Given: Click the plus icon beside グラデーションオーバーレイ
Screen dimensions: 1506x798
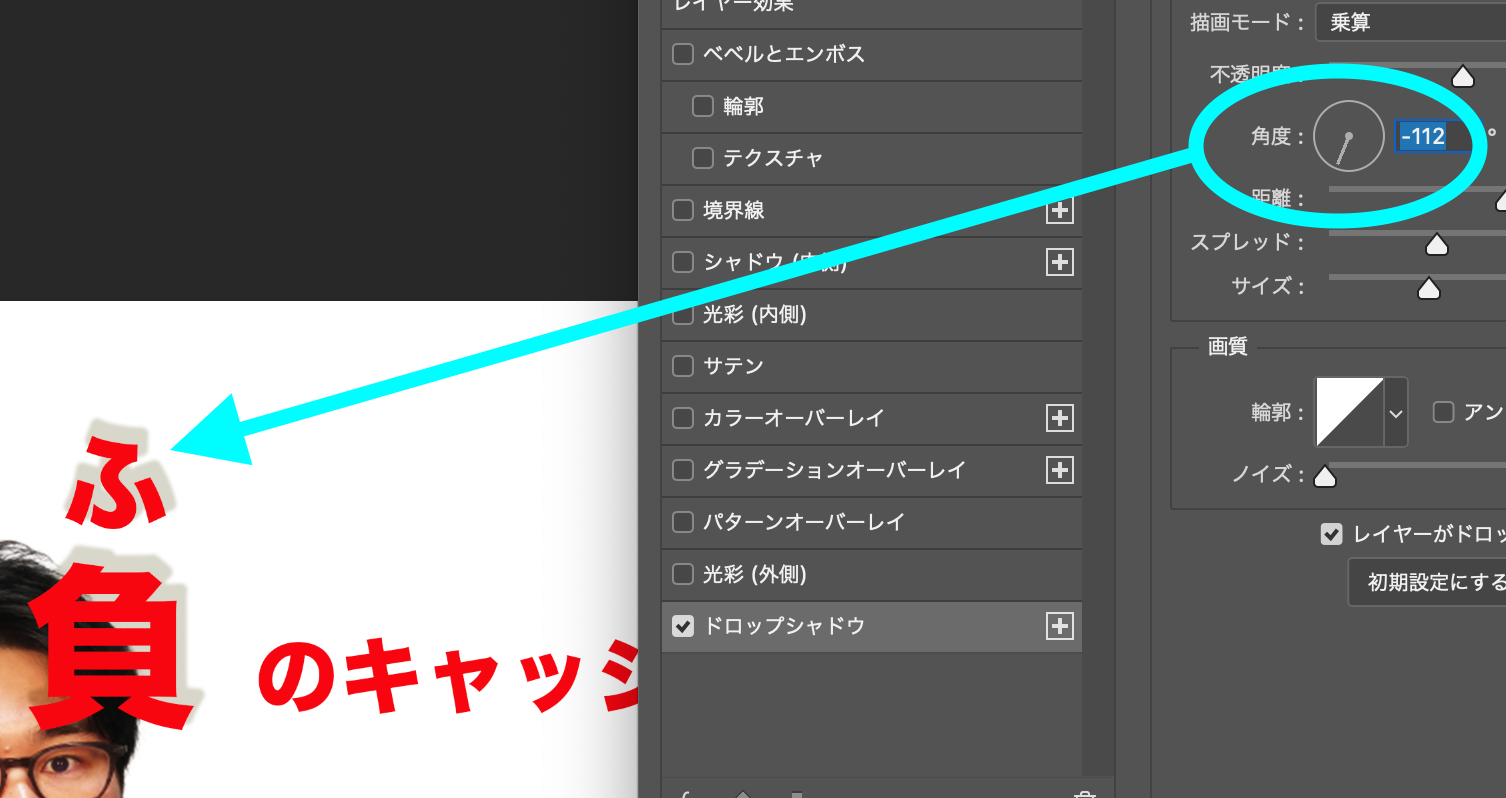Looking at the screenshot, I should point(1059,470).
